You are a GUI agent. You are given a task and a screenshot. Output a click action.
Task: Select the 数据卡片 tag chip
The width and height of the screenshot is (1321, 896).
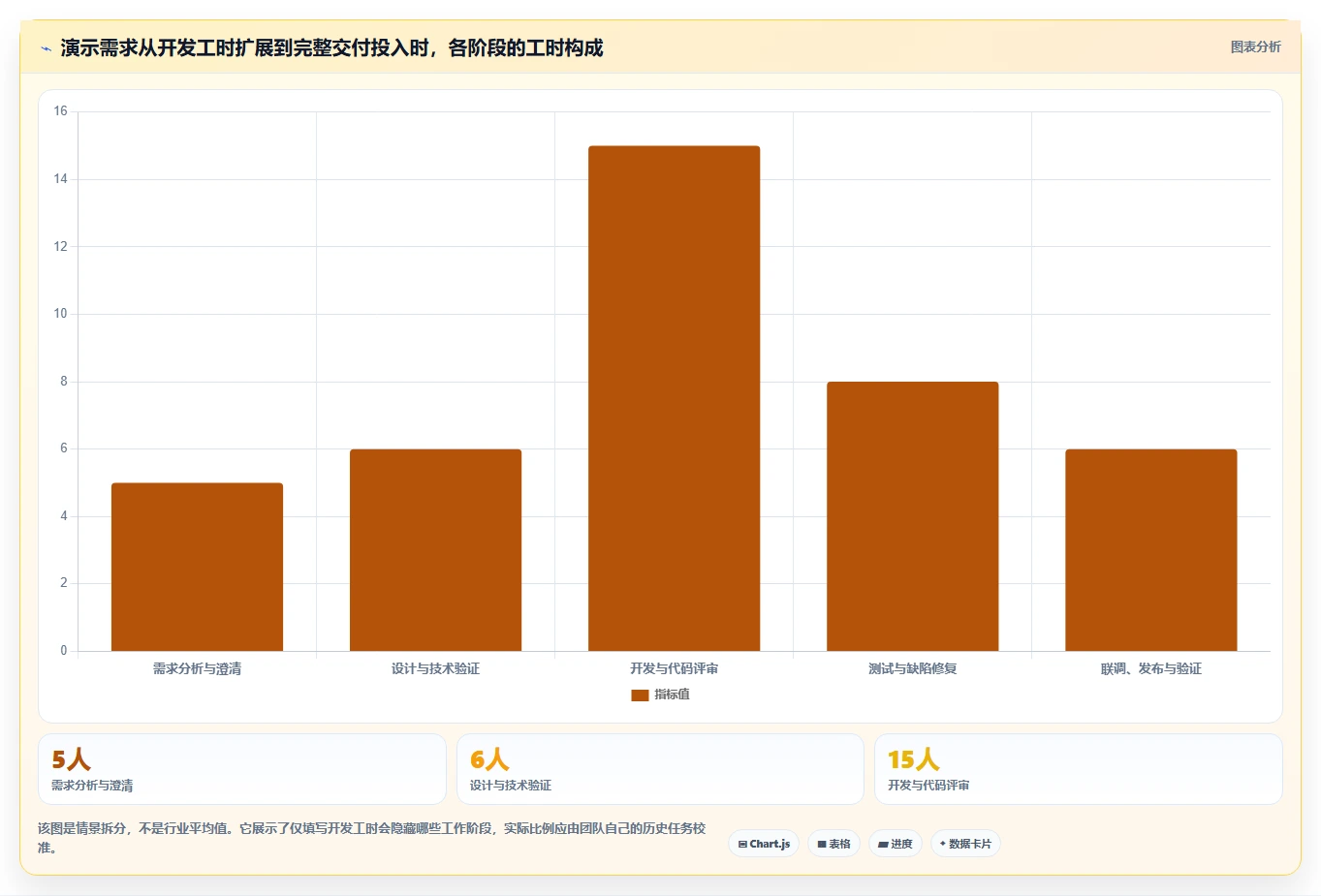click(x=965, y=844)
